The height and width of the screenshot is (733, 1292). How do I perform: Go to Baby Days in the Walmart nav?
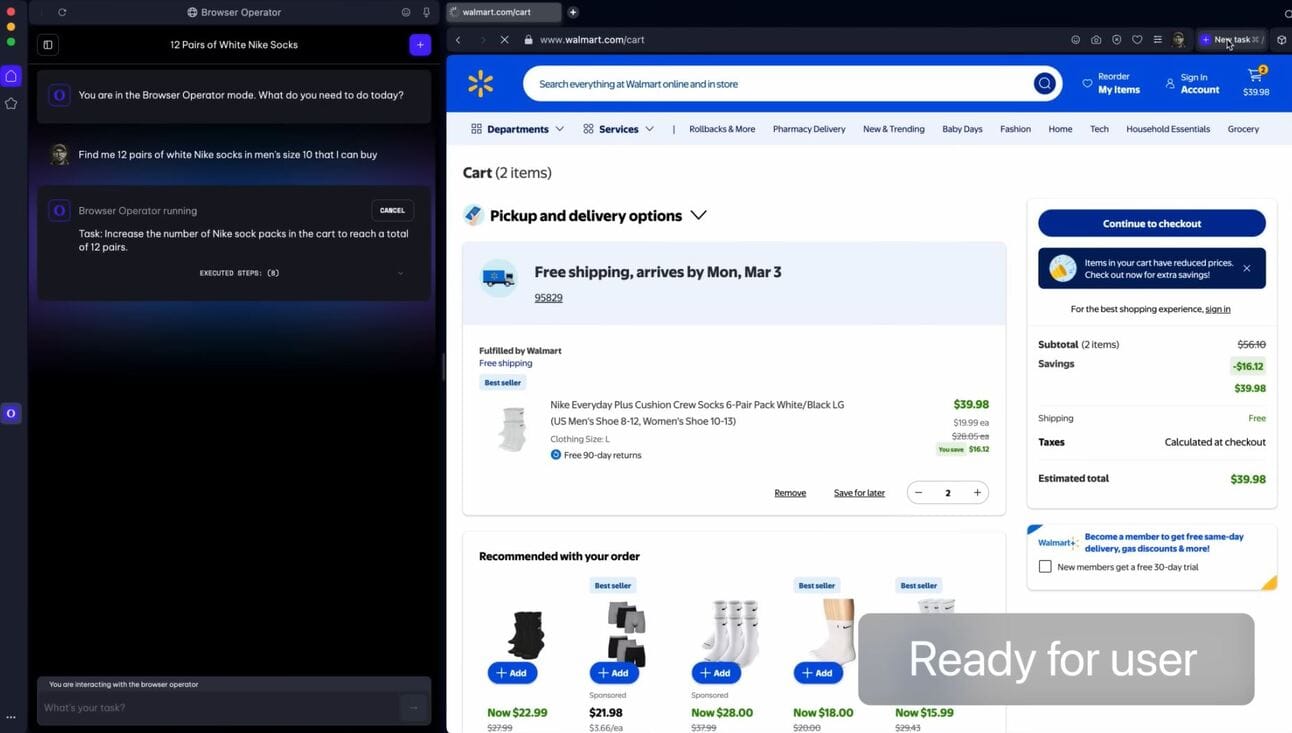pos(962,129)
